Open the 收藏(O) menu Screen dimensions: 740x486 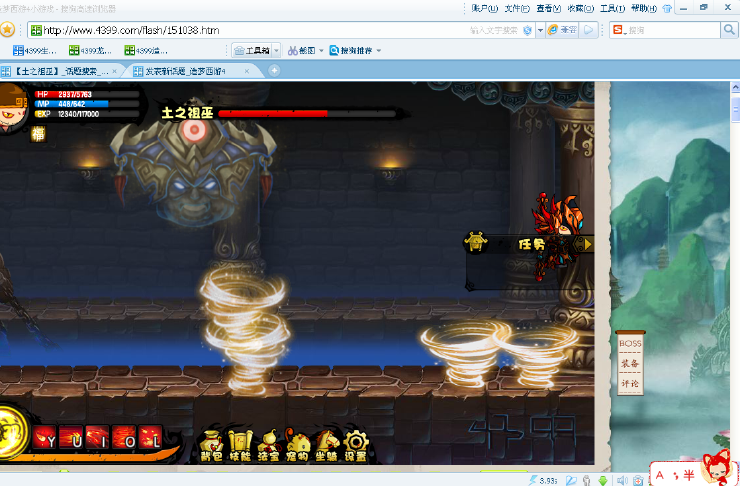(x=580, y=8)
